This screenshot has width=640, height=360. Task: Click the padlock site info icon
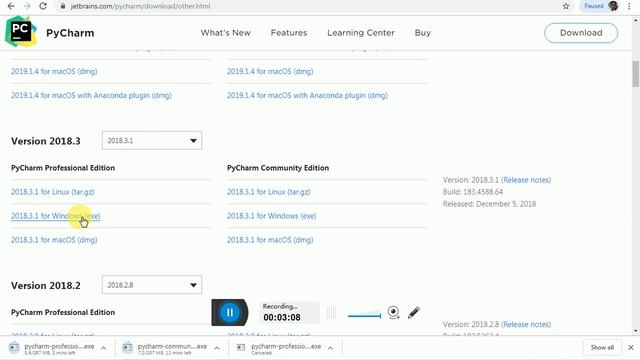coord(62,6)
